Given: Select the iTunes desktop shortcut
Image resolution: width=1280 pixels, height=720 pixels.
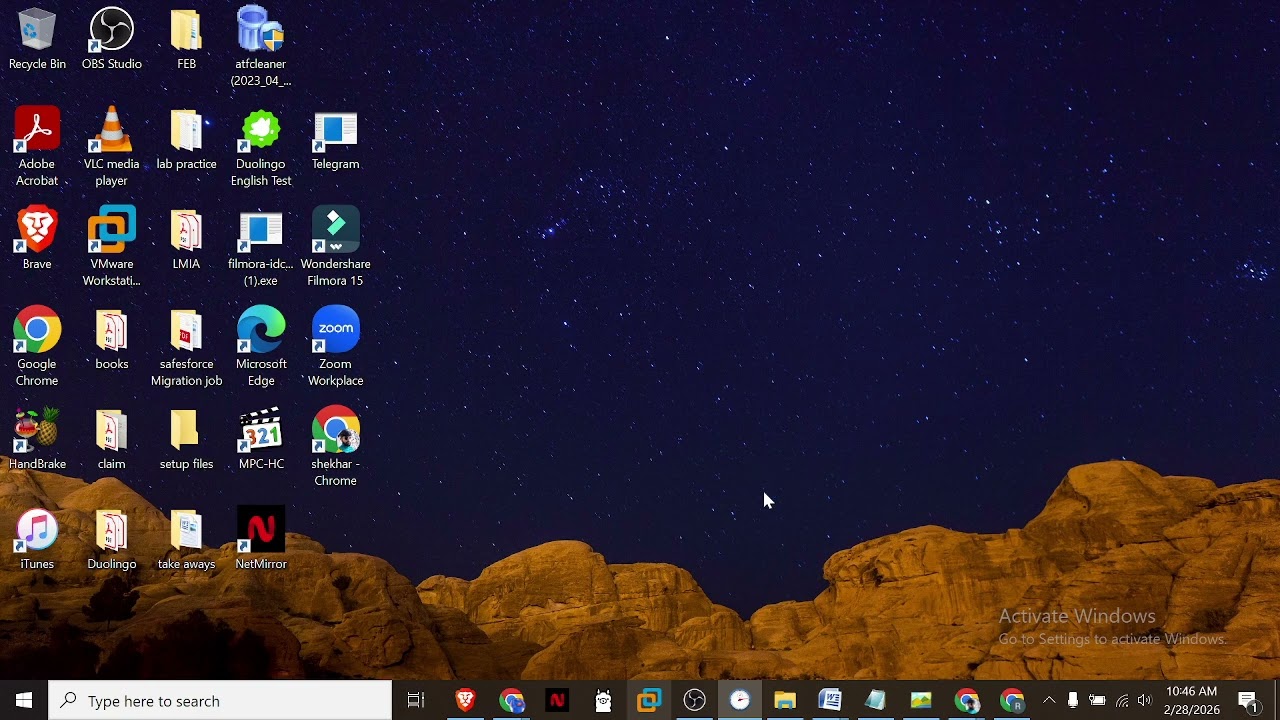Looking at the screenshot, I should tap(37, 540).
